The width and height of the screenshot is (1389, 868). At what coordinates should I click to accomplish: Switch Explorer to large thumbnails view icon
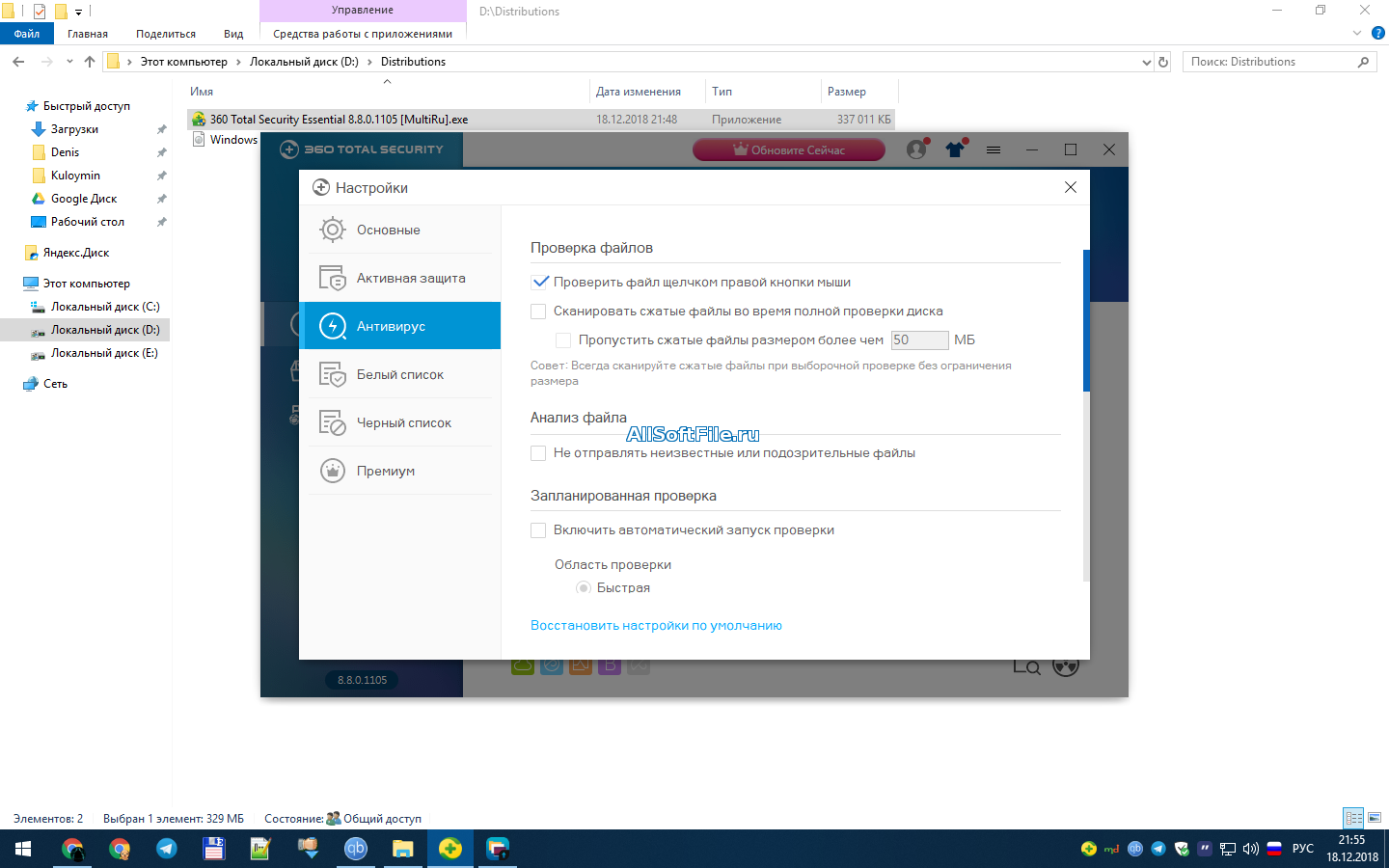click(x=1375, y=818)
